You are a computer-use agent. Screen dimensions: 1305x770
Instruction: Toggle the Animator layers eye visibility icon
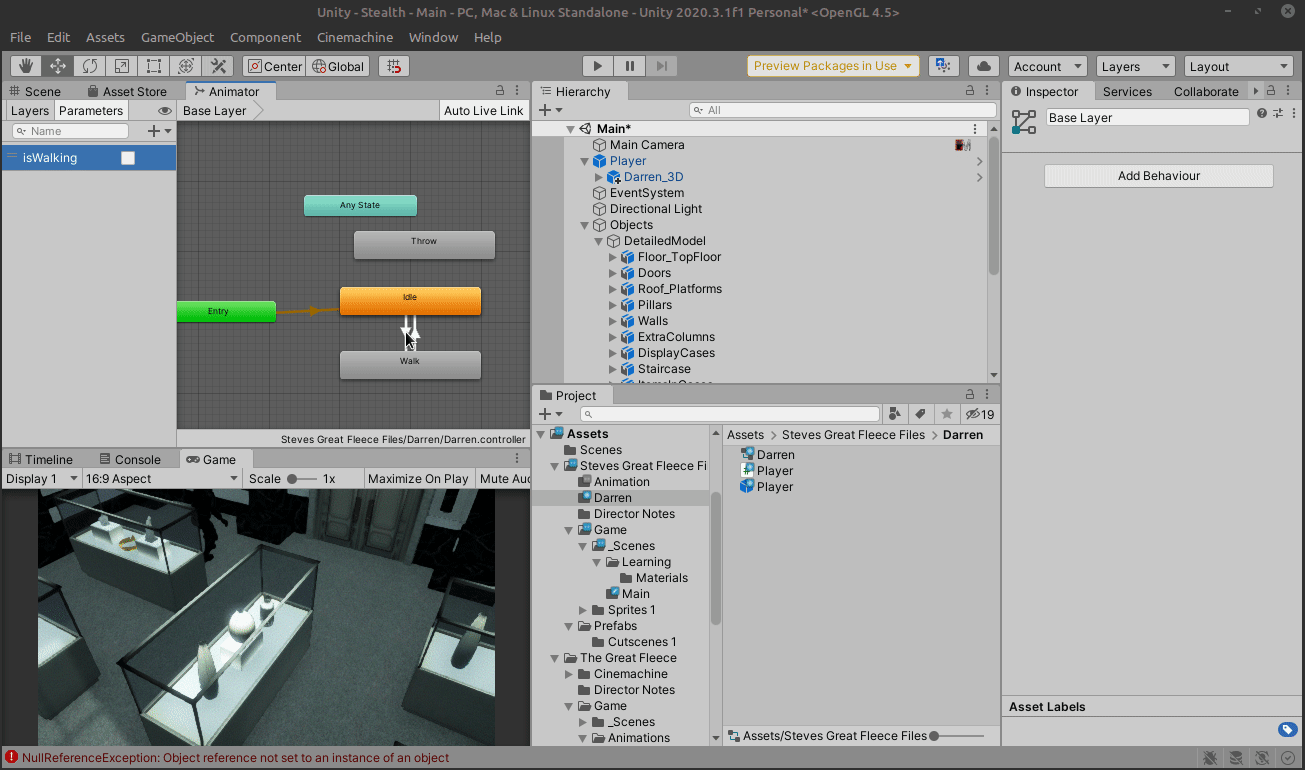[165, 111]
